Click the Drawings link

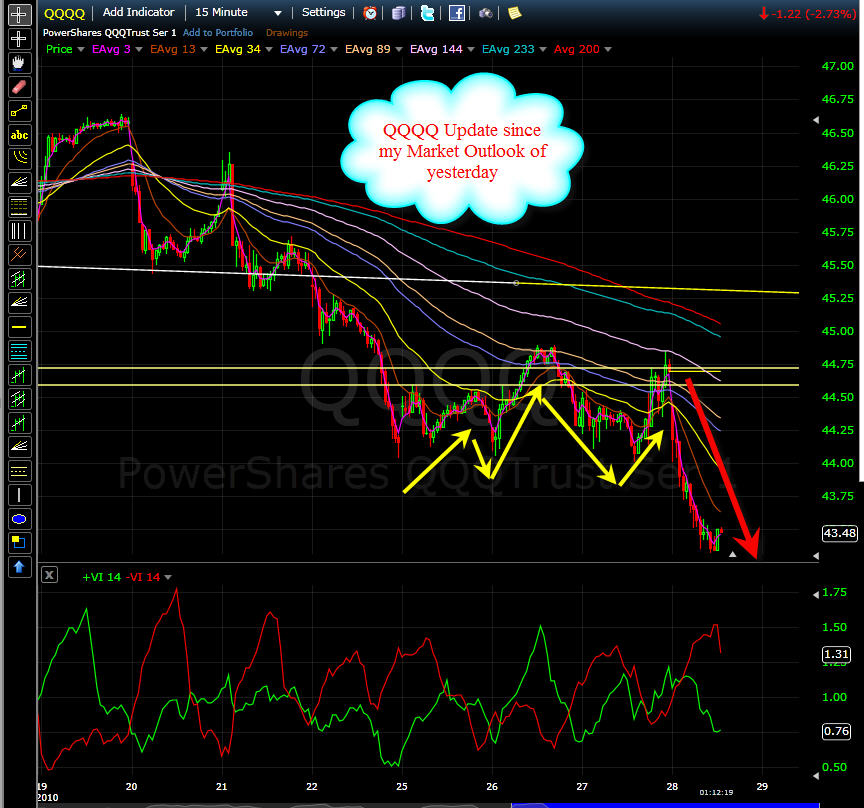coord(287,33)
